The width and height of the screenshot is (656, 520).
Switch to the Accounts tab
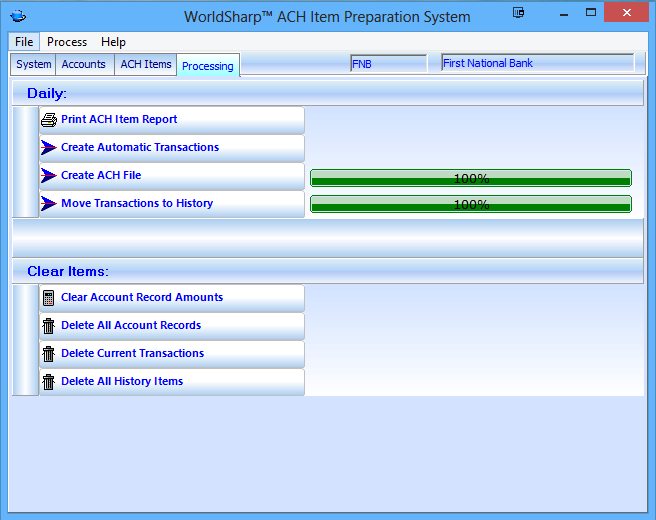click(84, 64)
